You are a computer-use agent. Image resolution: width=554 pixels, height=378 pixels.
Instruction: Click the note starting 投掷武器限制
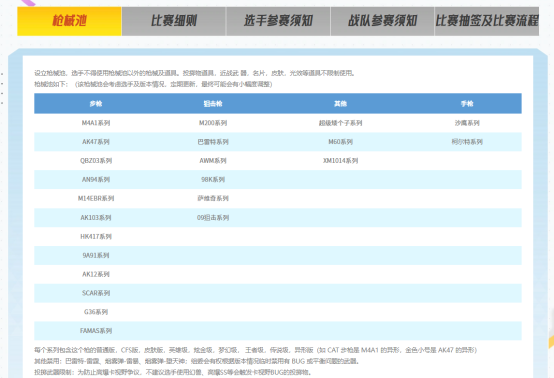173,372
